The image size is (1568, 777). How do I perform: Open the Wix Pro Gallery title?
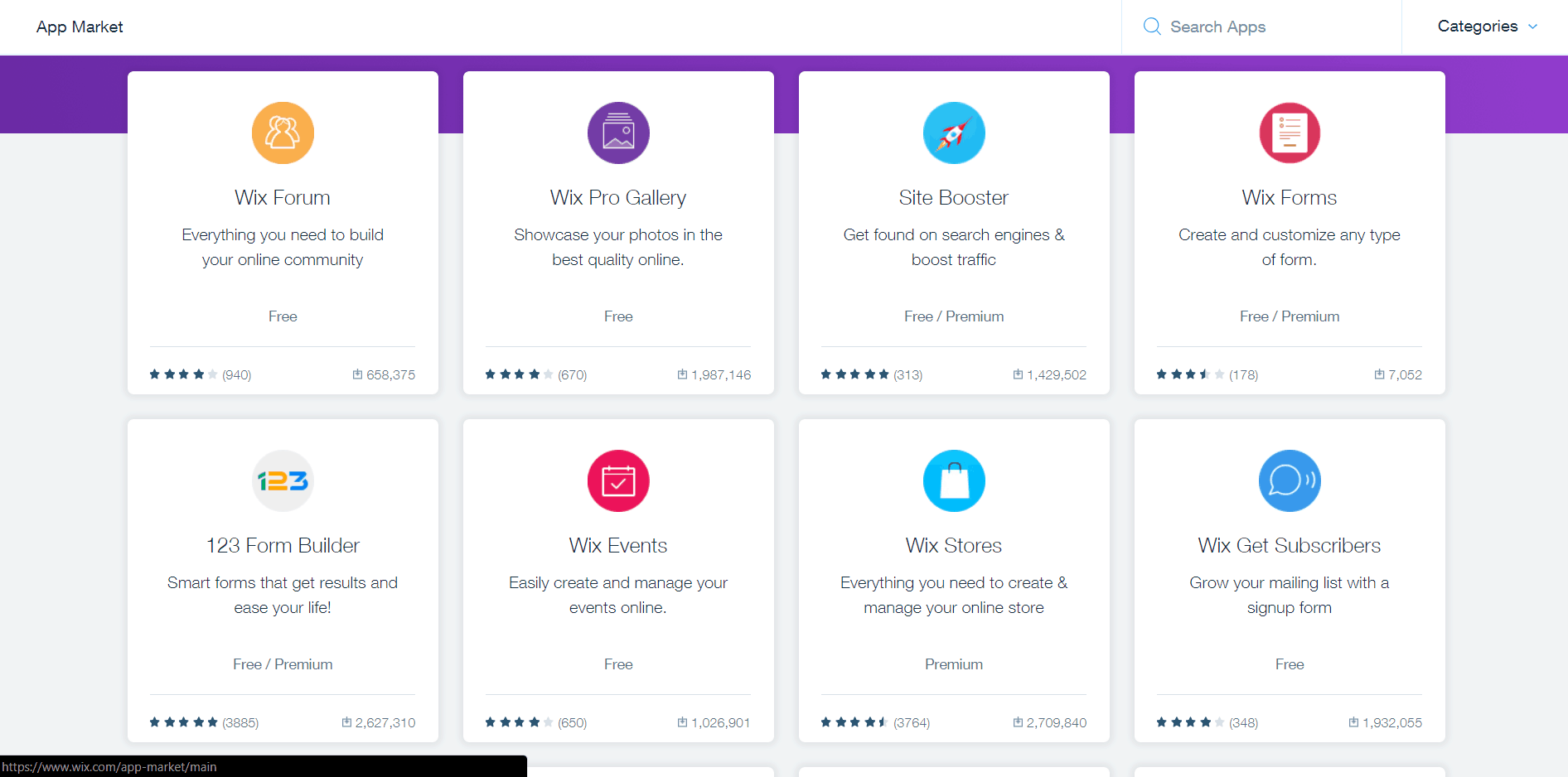(x=618, y=197)
